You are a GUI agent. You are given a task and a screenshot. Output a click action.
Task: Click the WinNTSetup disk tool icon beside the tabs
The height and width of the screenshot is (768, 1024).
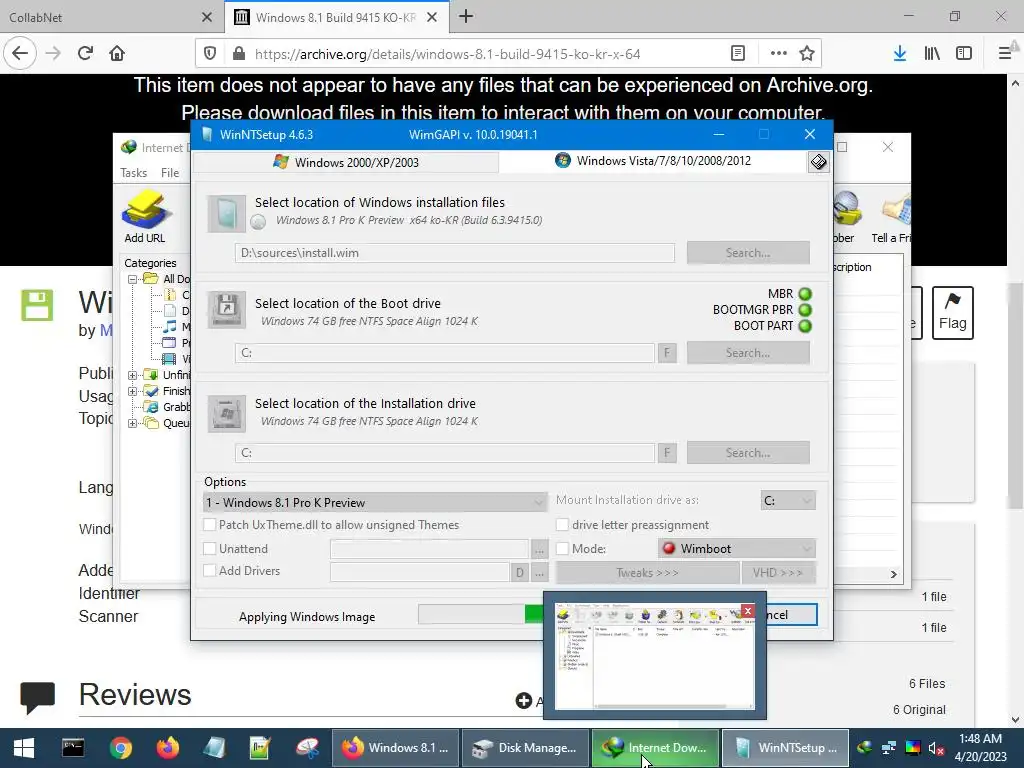[818, 162]
